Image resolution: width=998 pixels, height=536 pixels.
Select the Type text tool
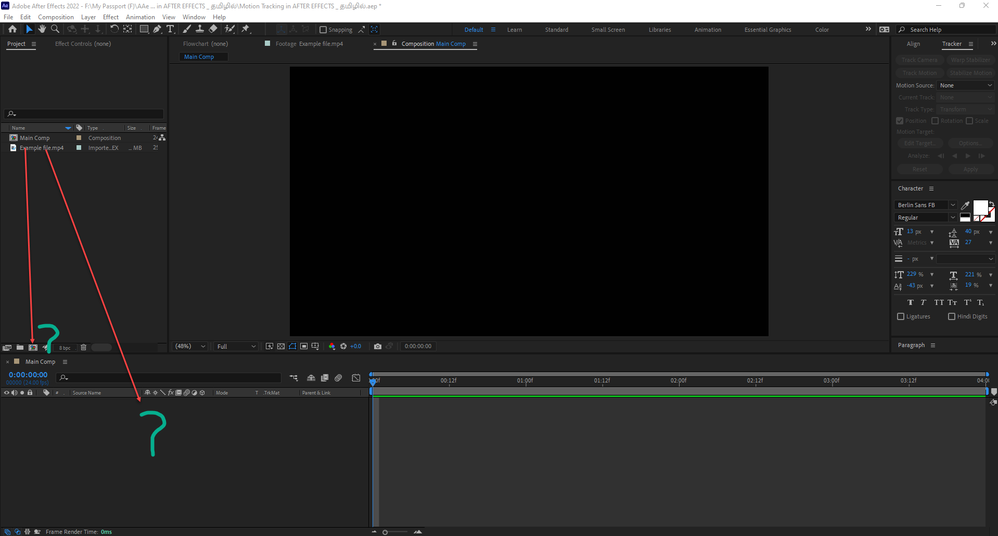click(x=171, y=29)
